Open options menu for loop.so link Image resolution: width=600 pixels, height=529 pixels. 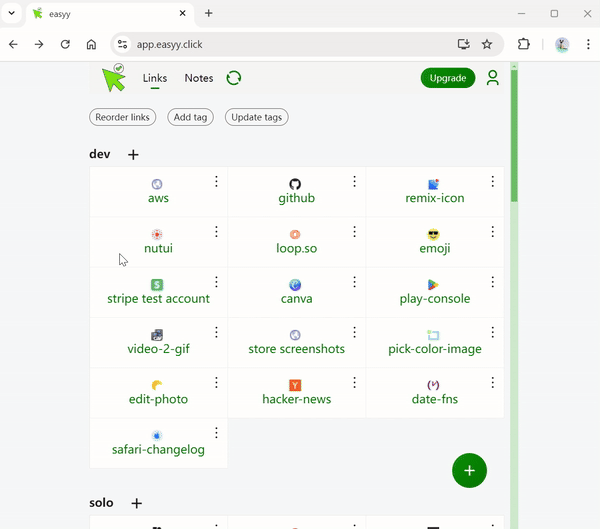[354, 232]
